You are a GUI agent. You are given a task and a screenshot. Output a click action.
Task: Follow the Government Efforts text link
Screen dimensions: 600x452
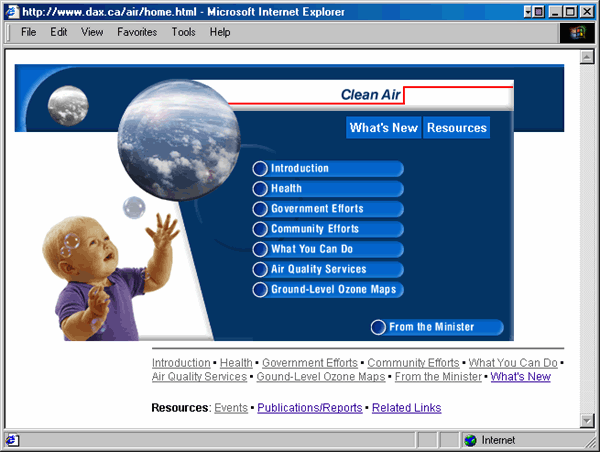(310, 363)
